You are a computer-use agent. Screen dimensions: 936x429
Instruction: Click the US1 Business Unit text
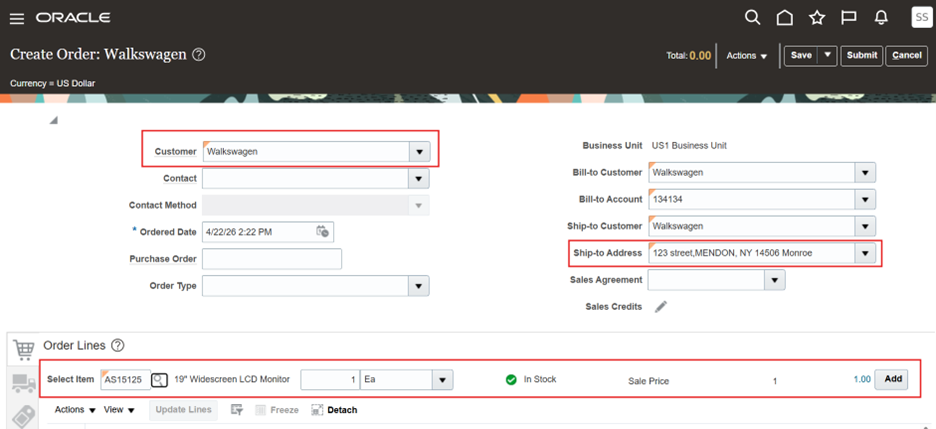tap(689, 146)
